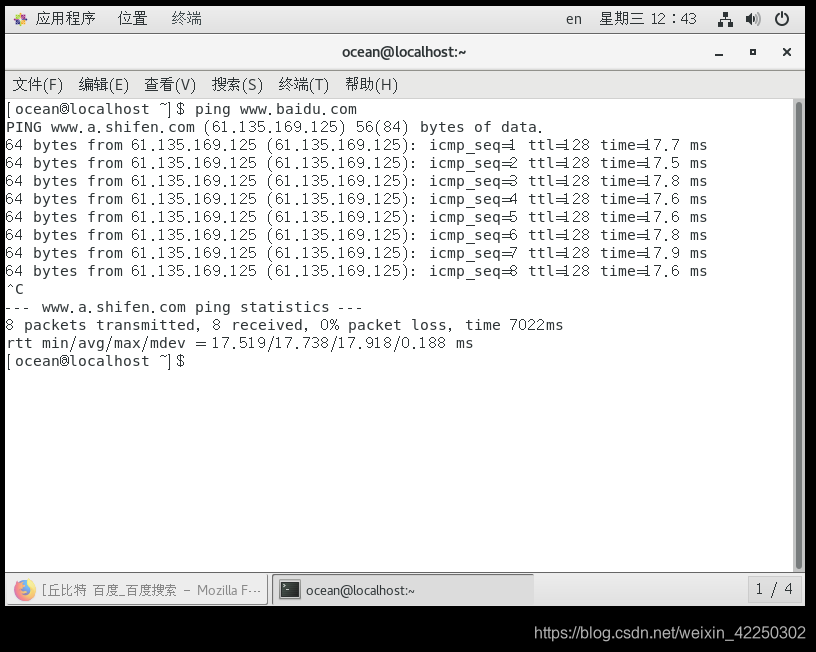This screenshot has width=816, height=652.
Task: Close the ocean@localhost terminal window
Action: [787, 52]
